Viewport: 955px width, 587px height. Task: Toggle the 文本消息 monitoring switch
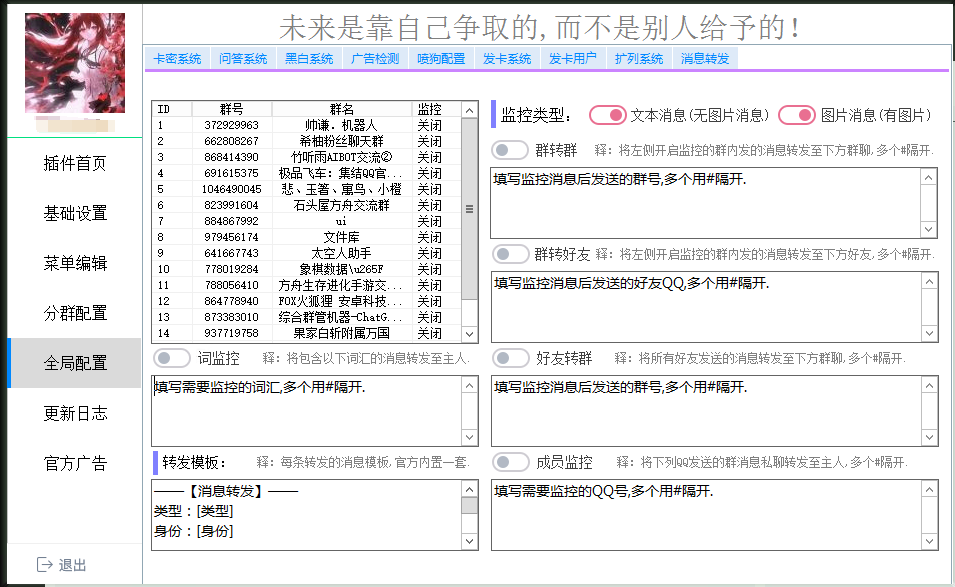coord(608,115)
